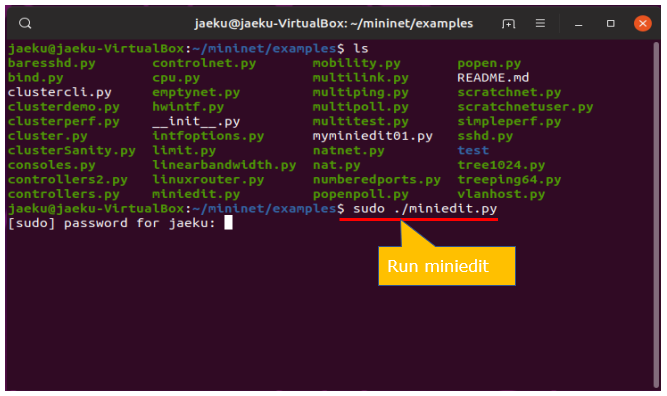
Task: Click the terminal vertical scrollbar
Action: point(656,214)
